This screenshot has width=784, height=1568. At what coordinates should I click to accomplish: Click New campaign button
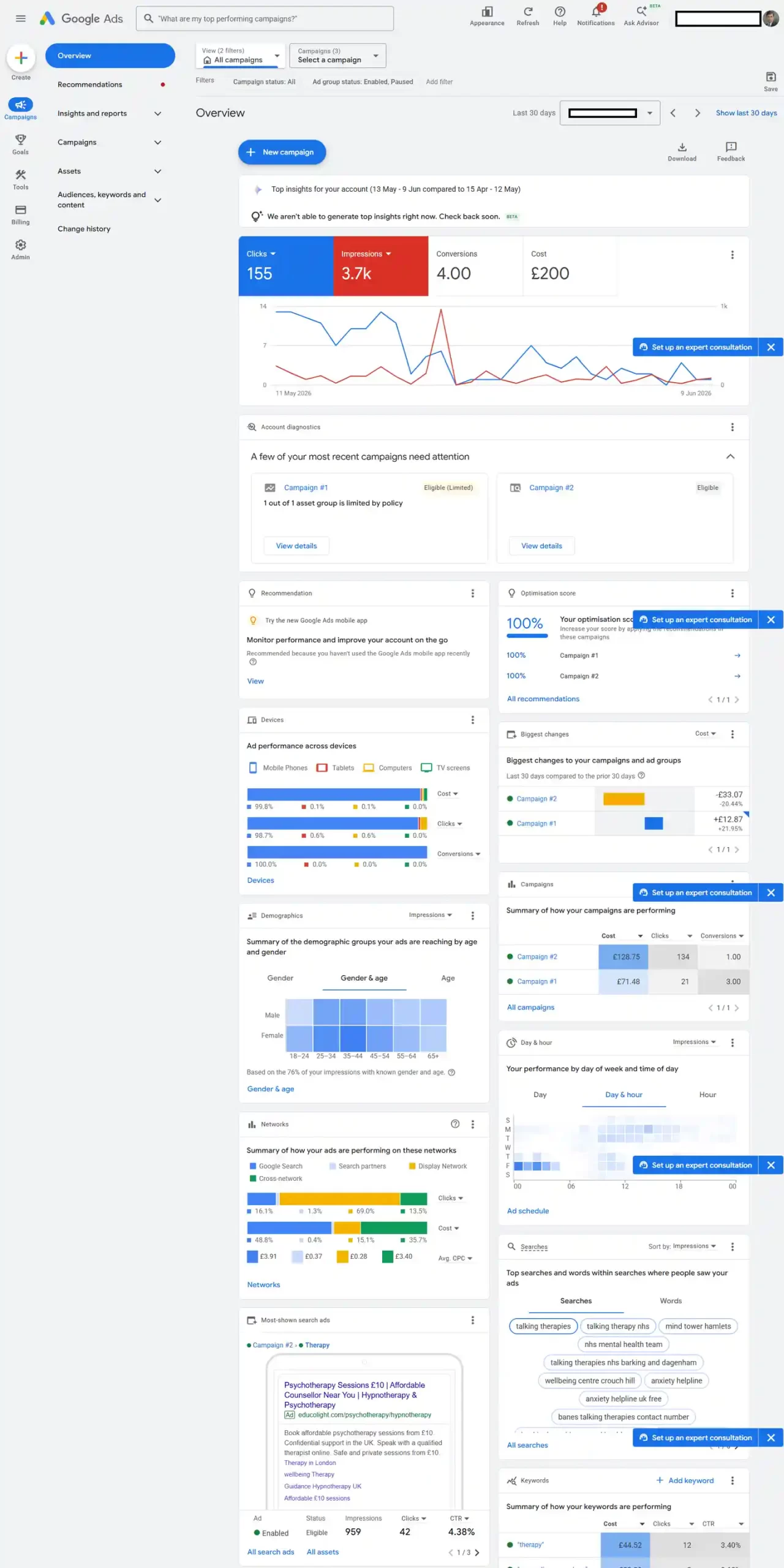click(282, 152)
